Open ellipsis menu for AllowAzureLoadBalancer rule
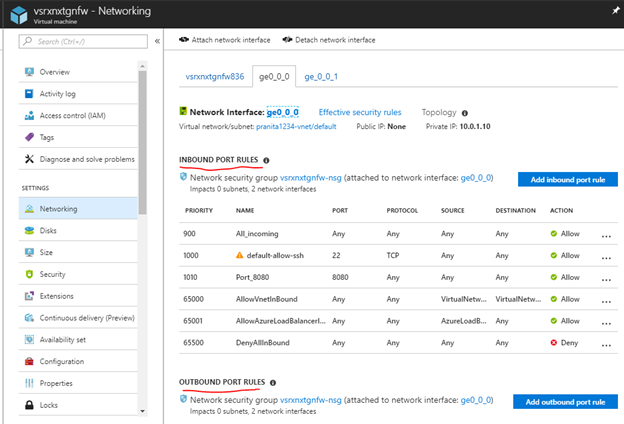Screen dimensions: 624x424 coord(606,323)
